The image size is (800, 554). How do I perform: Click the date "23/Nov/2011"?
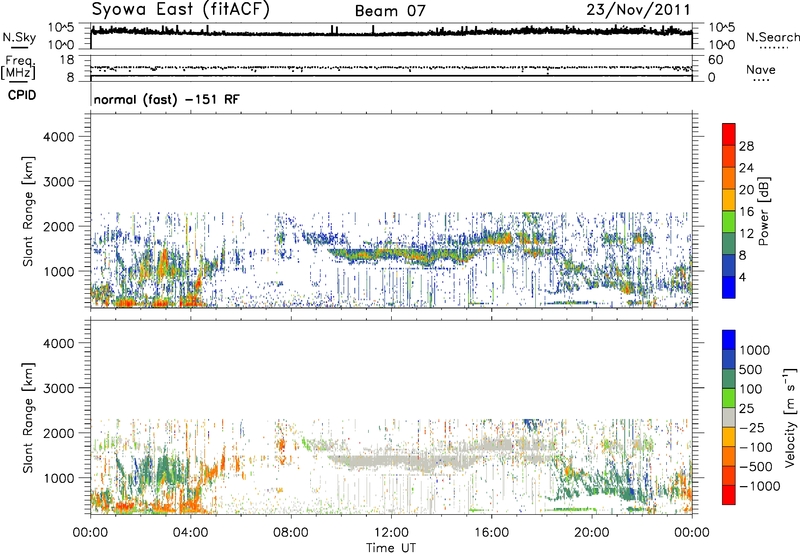[638, 10]
